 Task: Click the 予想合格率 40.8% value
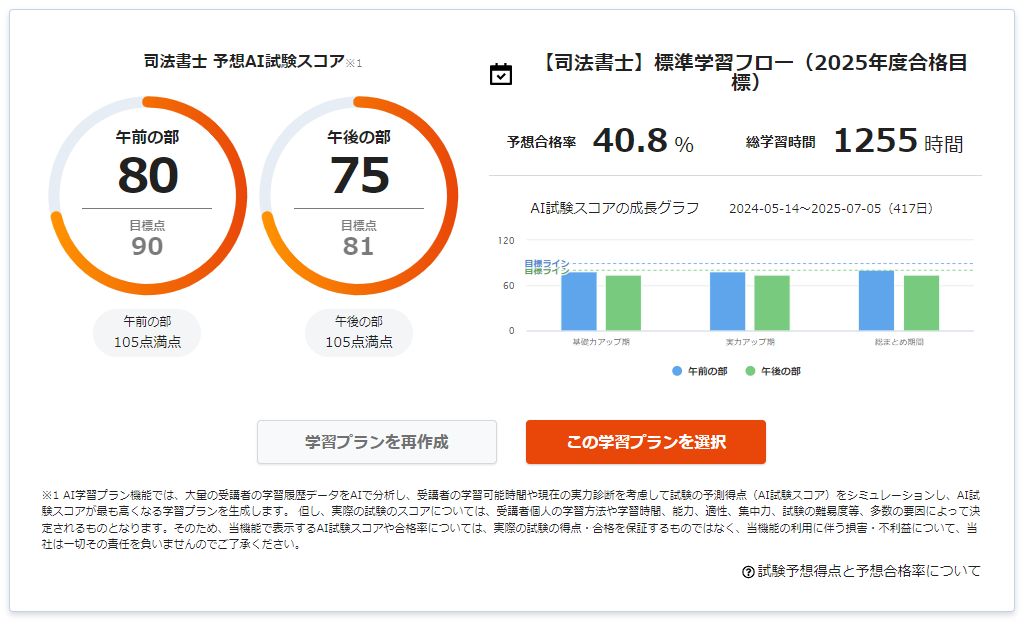click(x=643, y=141)
